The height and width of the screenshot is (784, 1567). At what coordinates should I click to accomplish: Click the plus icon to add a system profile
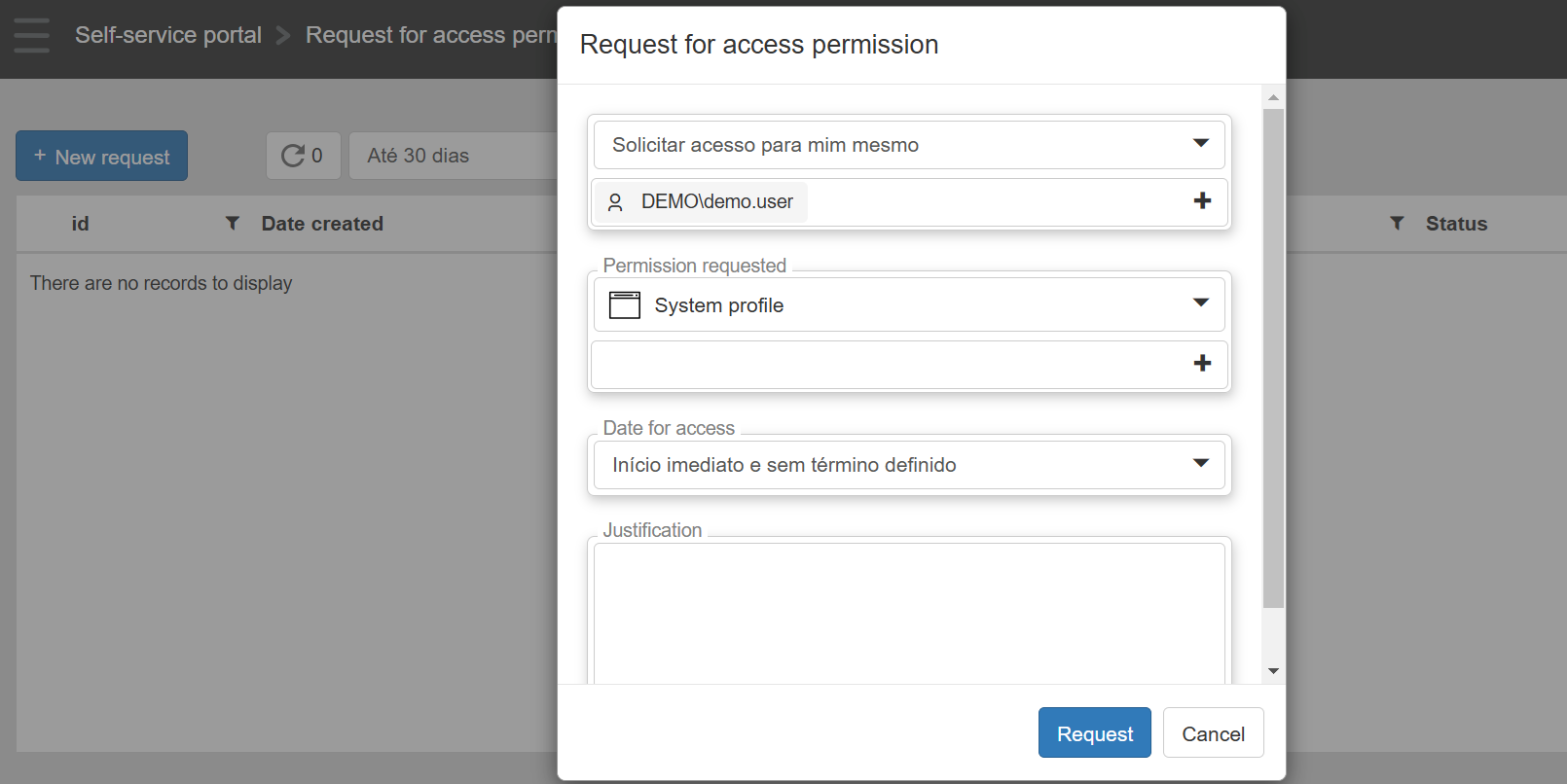click(x=1203, y=364)
